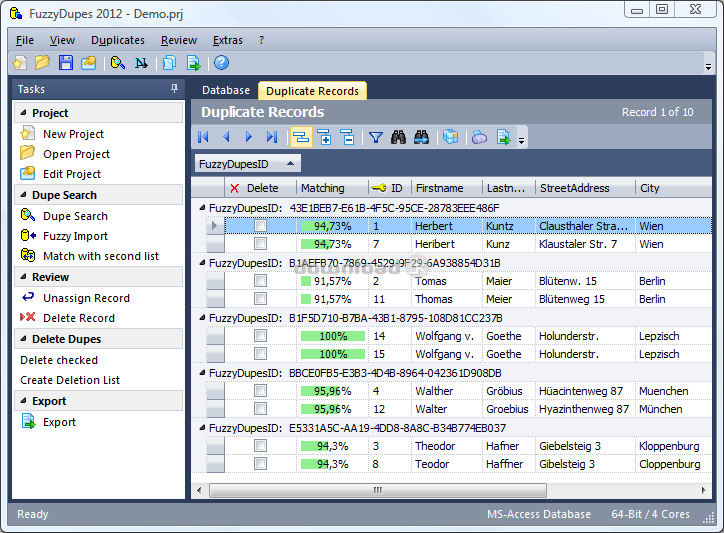The width and height of the screenshot is (724, 533).
Task: Jump to last record arrow
Action: 272,137
